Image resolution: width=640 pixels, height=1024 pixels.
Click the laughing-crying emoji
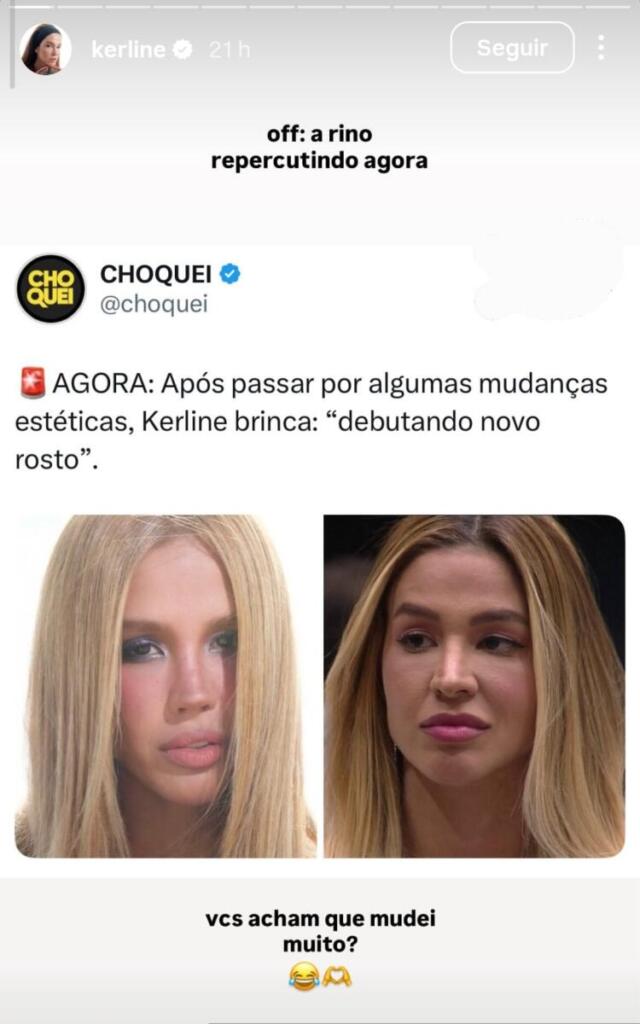[x=304, y=977]
